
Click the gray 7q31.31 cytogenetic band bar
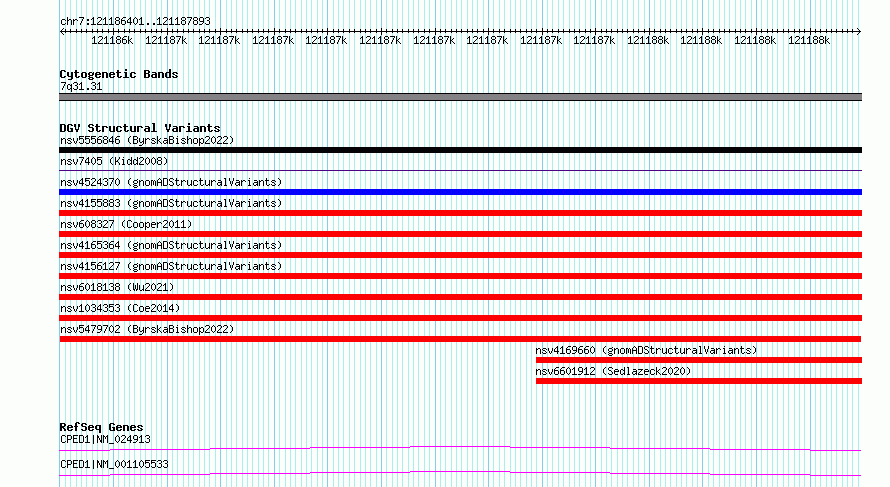point(460,97)
